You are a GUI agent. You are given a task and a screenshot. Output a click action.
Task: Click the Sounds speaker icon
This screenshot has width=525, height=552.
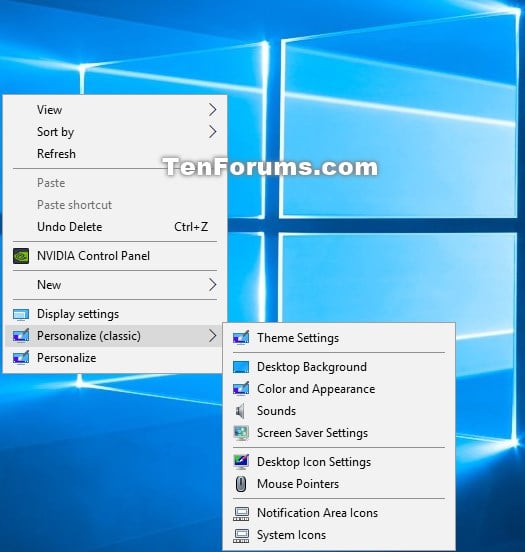240,411
